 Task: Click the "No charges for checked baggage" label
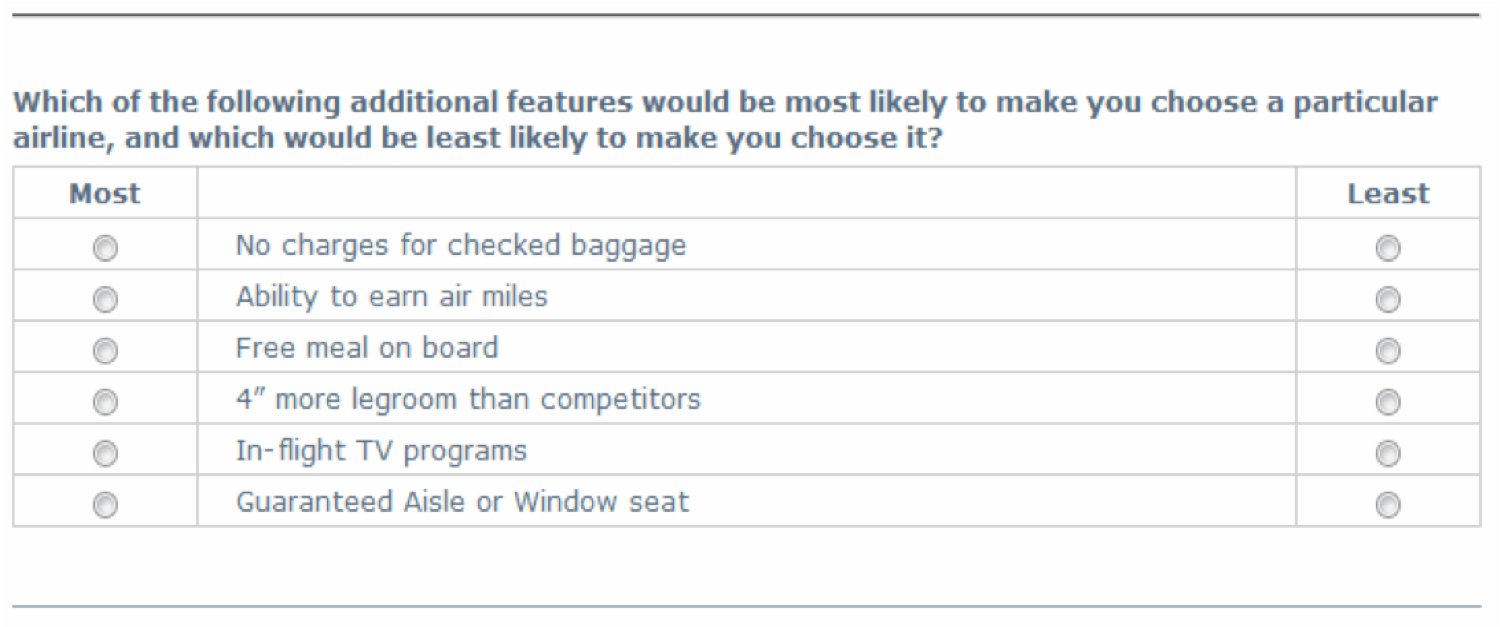(x=461, y=246)
